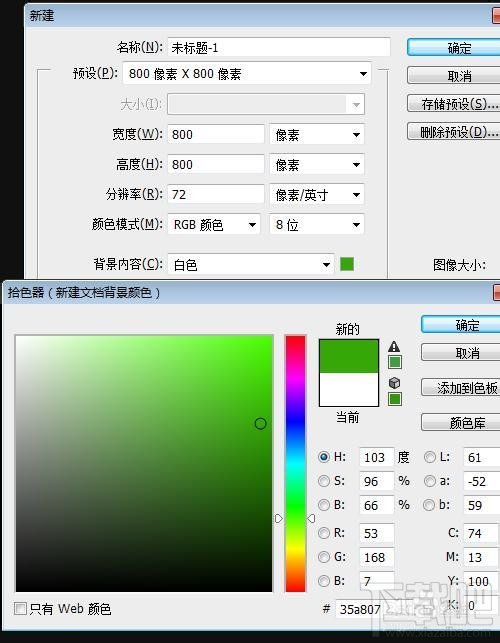Click the 拾色器 dialog title text
This screenshot has height=643, width=500.
(x=84, y=293)
